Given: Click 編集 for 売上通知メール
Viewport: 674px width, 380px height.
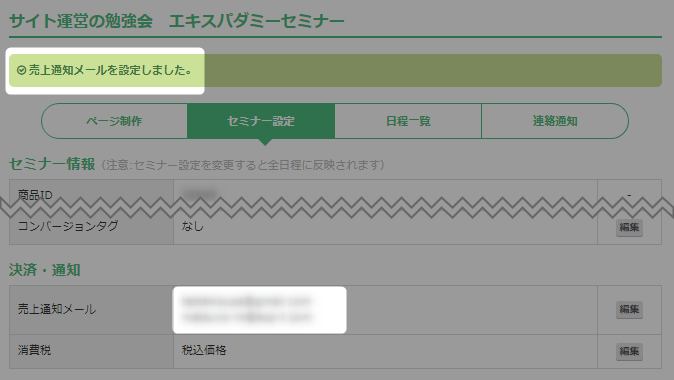Looking at the screenshot, I should coord(629,309).
